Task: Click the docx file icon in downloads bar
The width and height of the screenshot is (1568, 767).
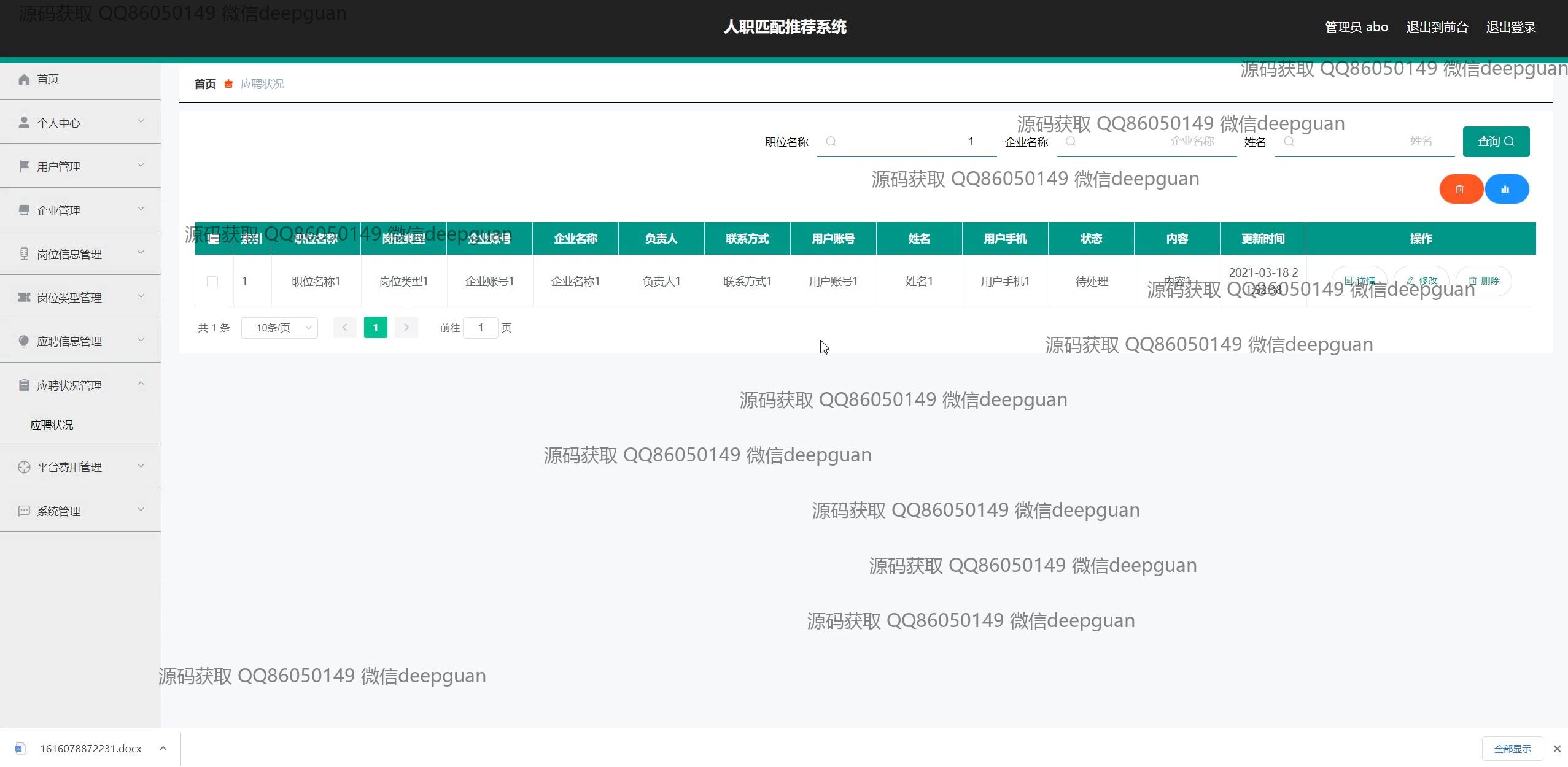Action: coord(20,748)
